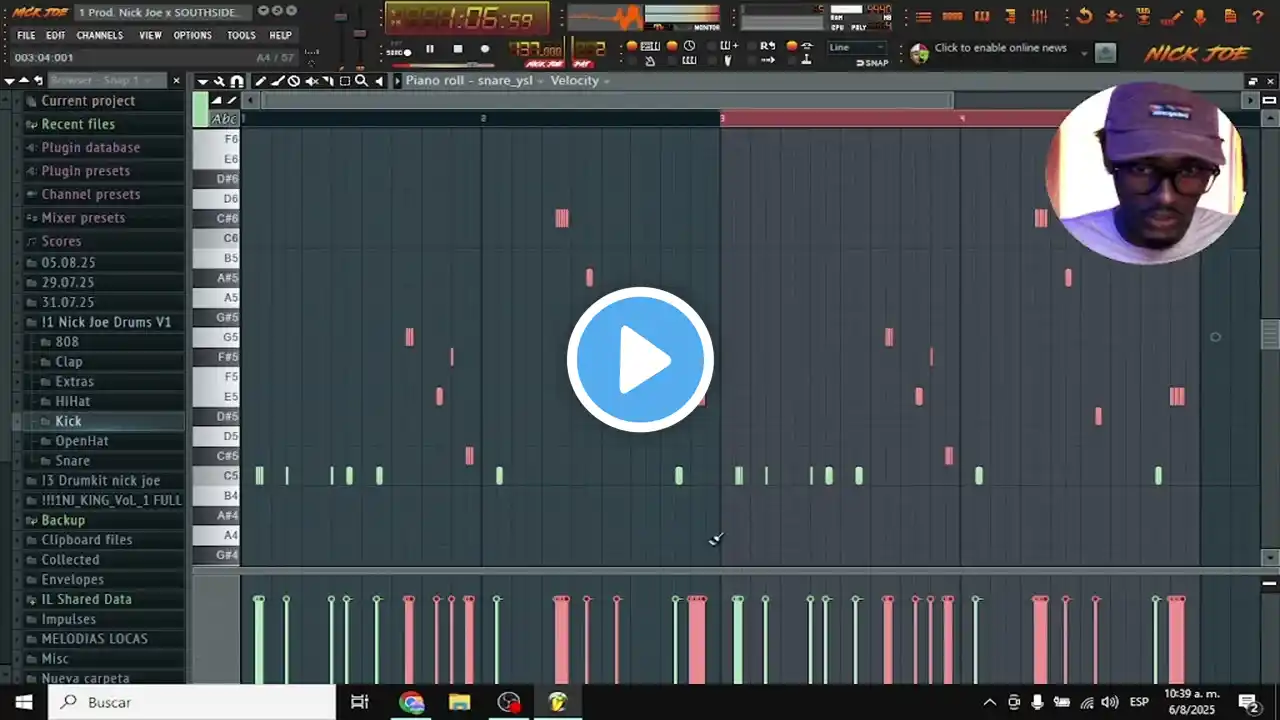Screen dimensions: 1280x720
Task: Select the Draw pencil tool in piano roll
Action: tap(260, 81)
